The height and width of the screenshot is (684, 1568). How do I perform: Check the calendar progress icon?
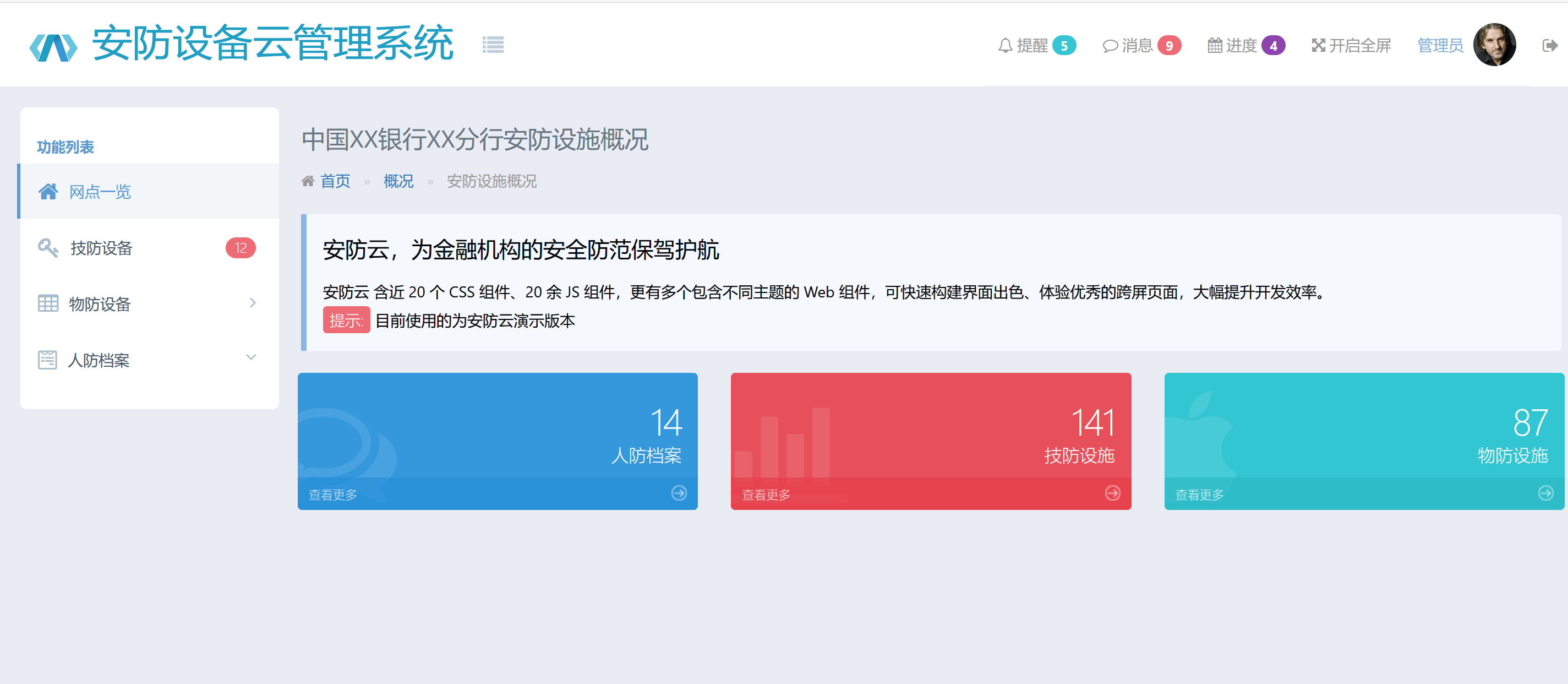pos(1215,45)
